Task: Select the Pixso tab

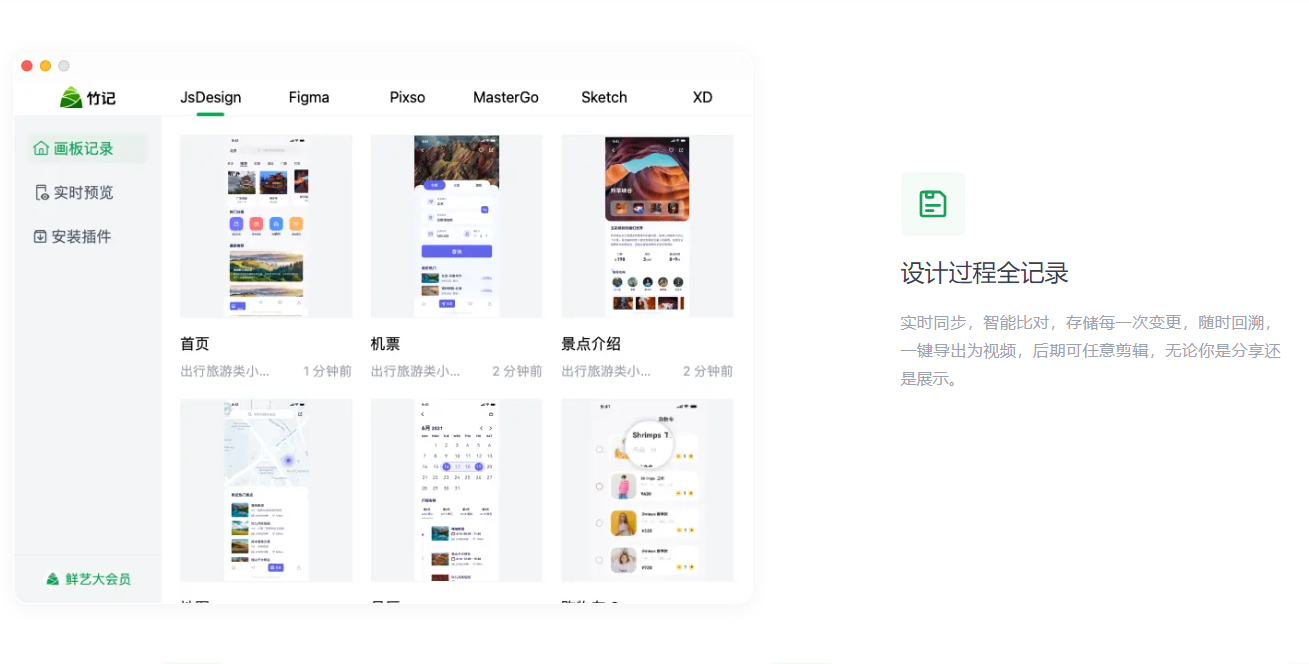Action: click(408, 97)
